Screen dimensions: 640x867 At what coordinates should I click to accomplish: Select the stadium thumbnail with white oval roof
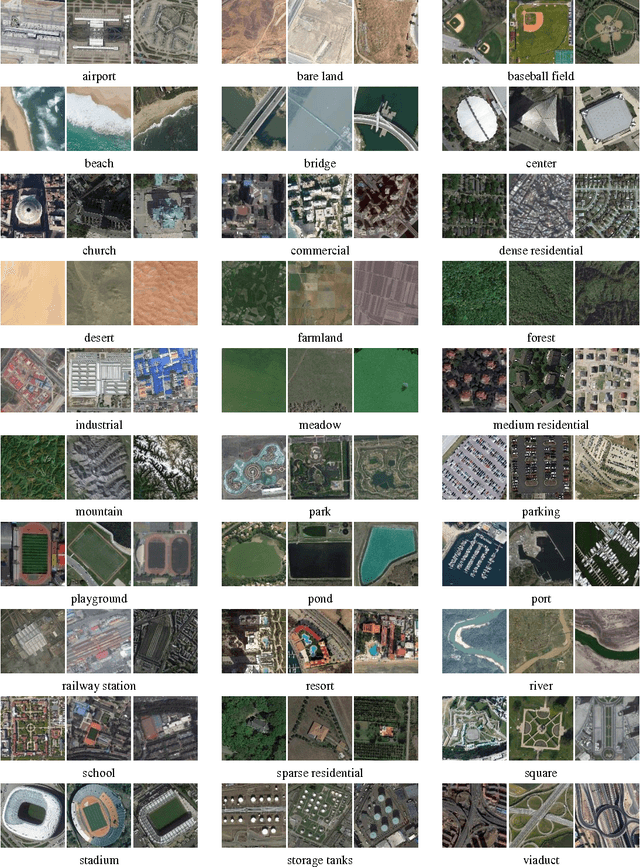pyautogui.click(x=33, y=816)
